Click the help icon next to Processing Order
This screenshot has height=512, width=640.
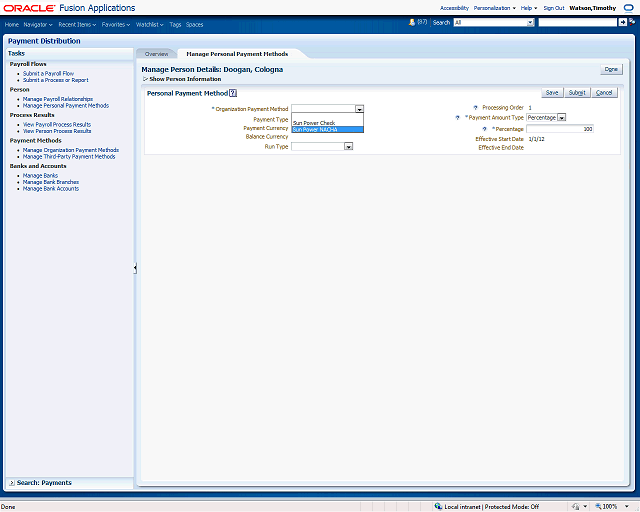pyautogui.click(x=476, y=107)
